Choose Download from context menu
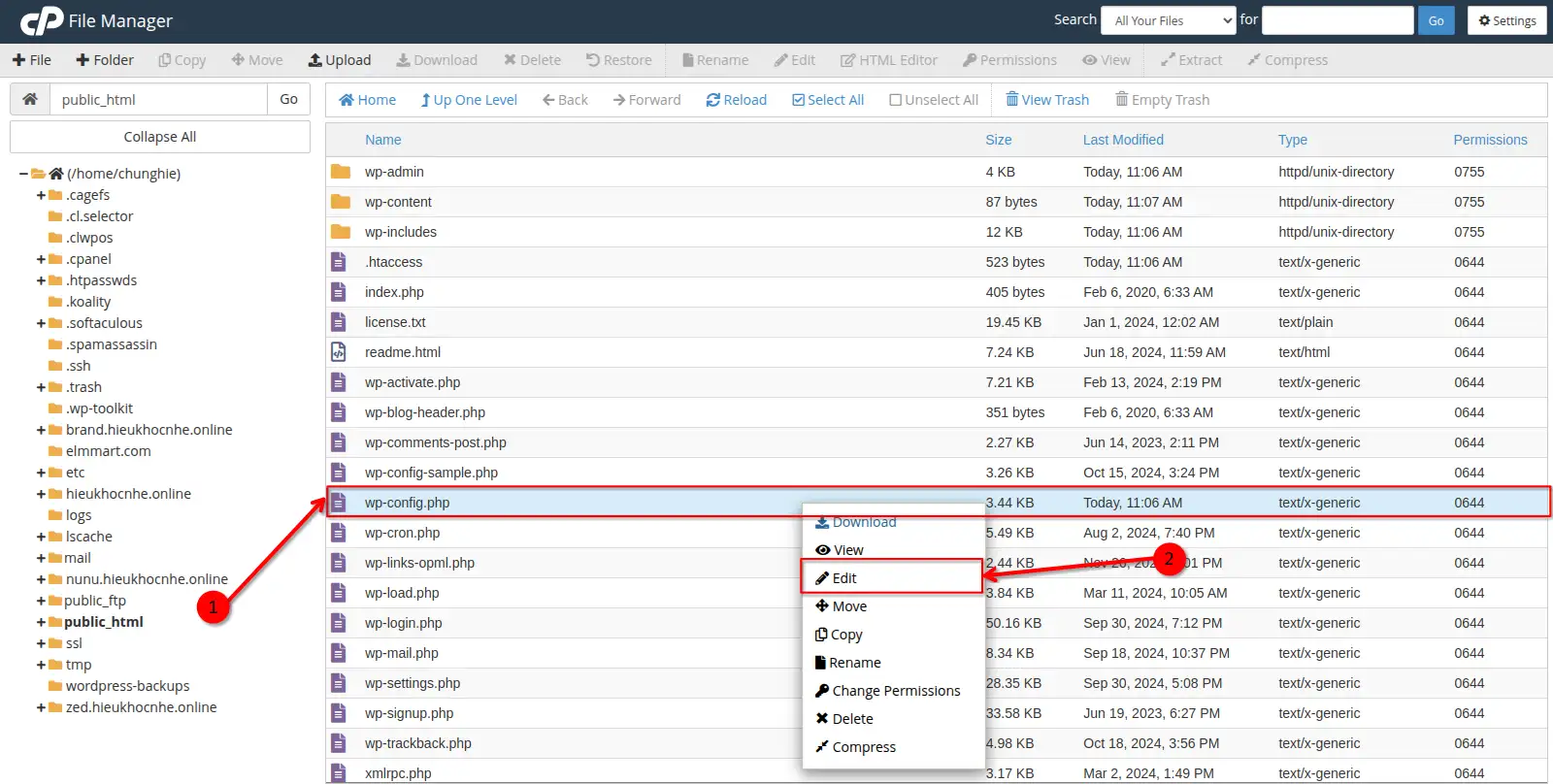The width and height of the screenshot is (1553, 784). [855, 522]
